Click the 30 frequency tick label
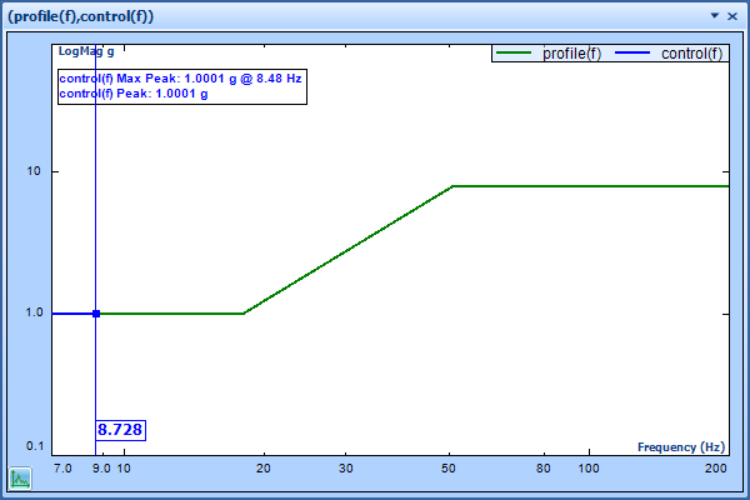Screen dimensions: 750x500 [x=346, y=468]
